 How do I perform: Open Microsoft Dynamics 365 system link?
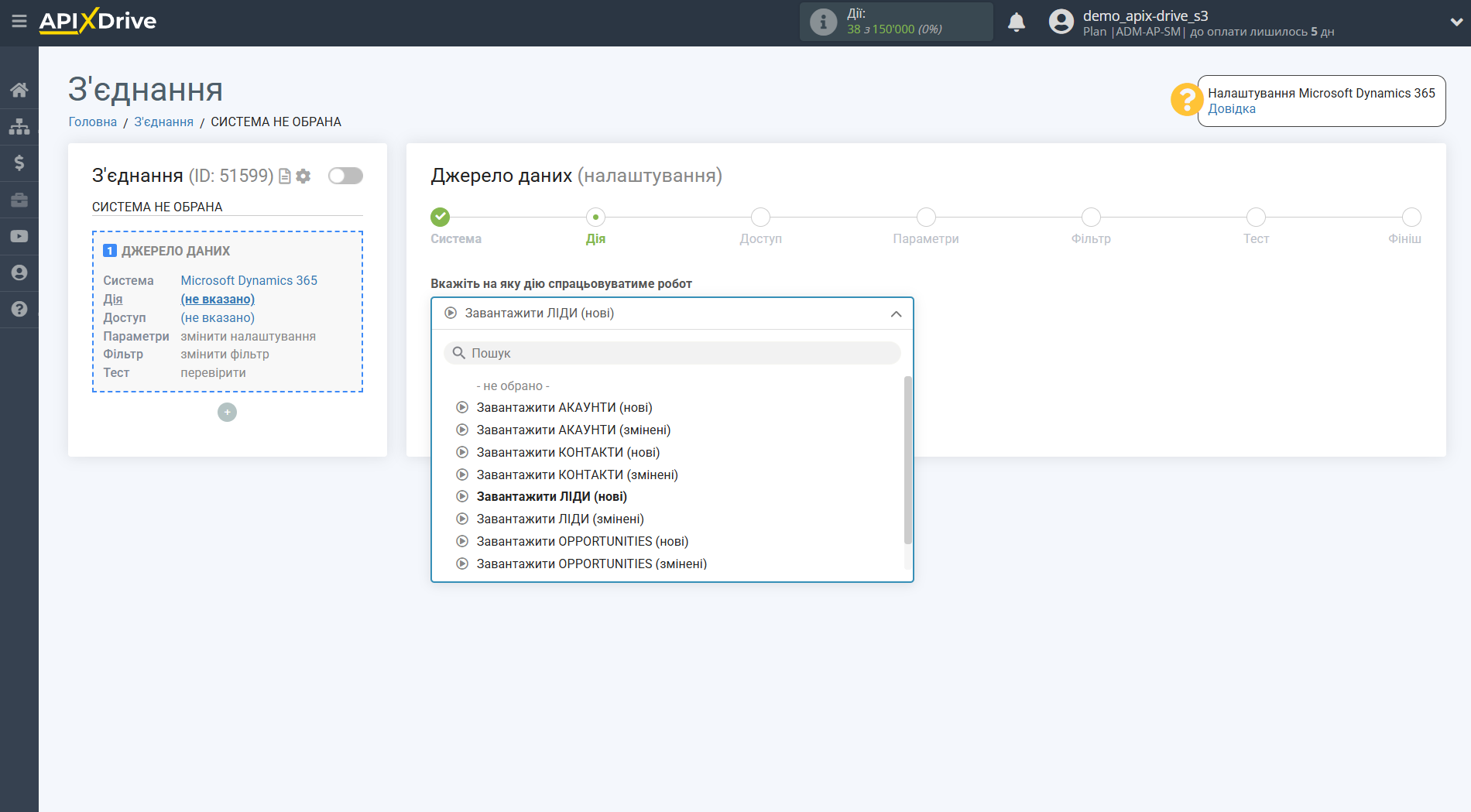pyautogui.click(x=249, y=280)
